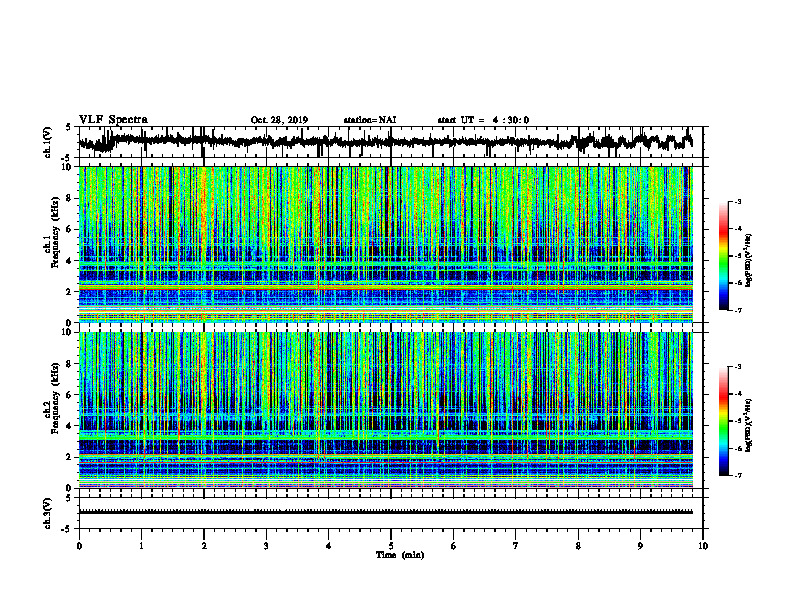Screen dimensions: 792x612
Task: Click the "-7" label on ch.2 colorbar
Action: [738, 476]
